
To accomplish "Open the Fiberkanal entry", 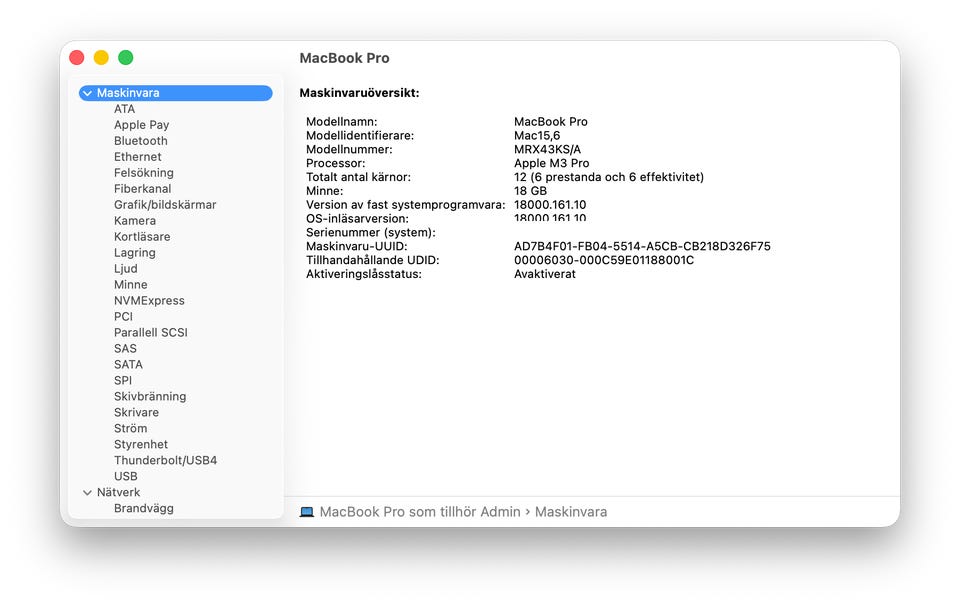I will (143, 189).
